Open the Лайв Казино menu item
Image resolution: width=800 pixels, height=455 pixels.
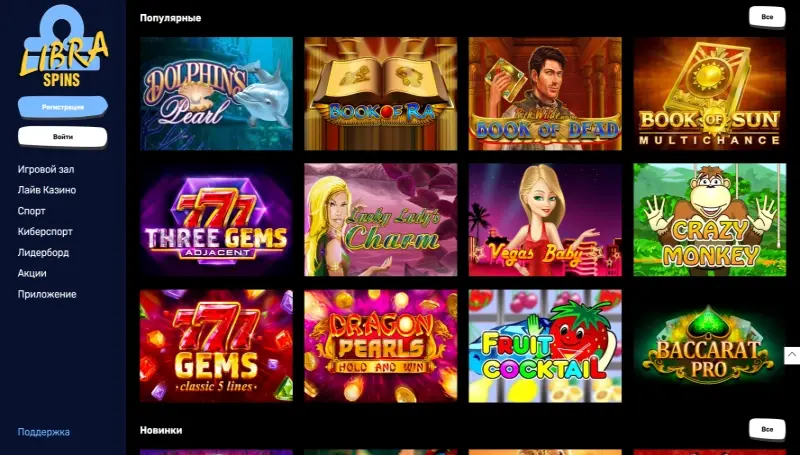click(x=47, y=190)
